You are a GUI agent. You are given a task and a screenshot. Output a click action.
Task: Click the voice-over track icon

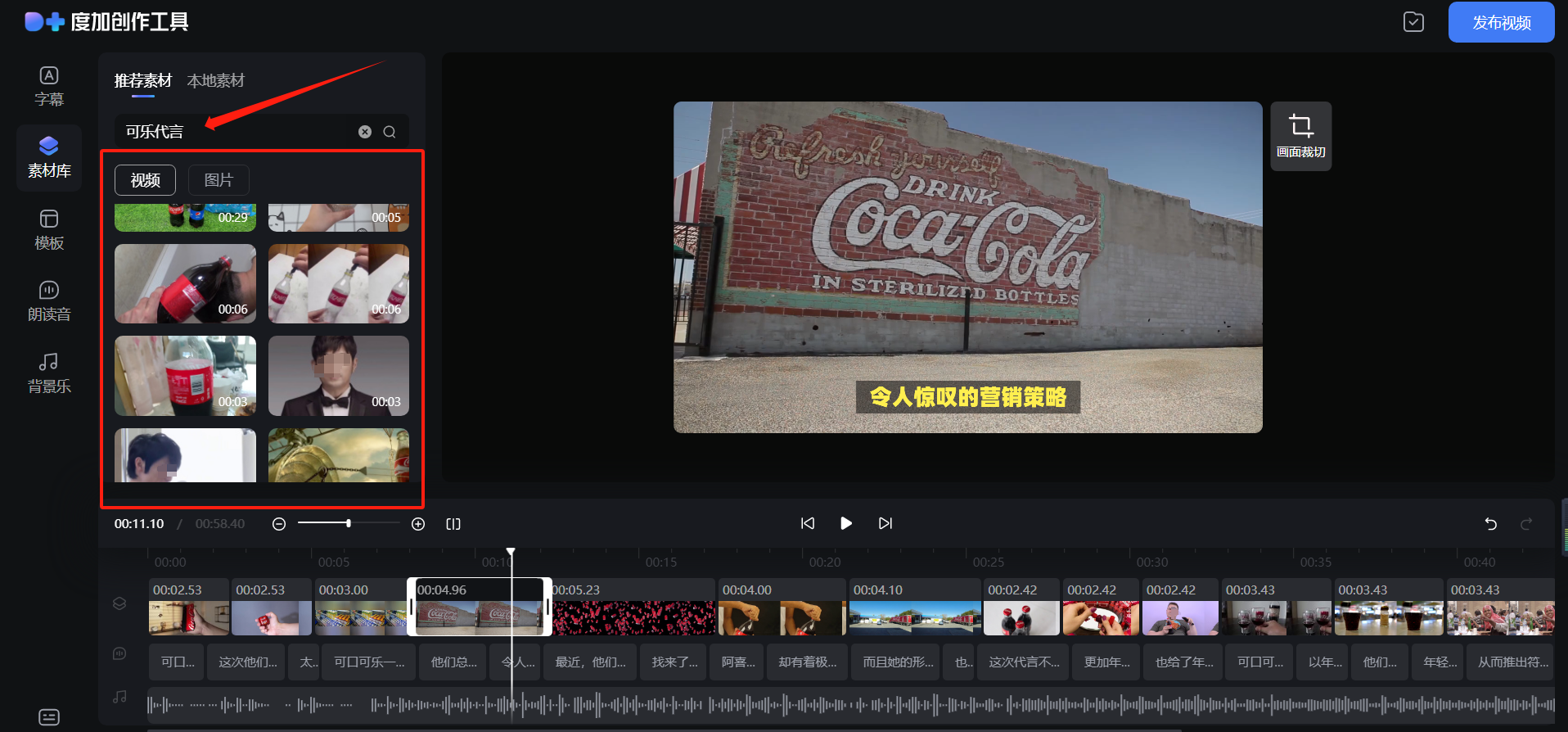click(x=119, y=653)
